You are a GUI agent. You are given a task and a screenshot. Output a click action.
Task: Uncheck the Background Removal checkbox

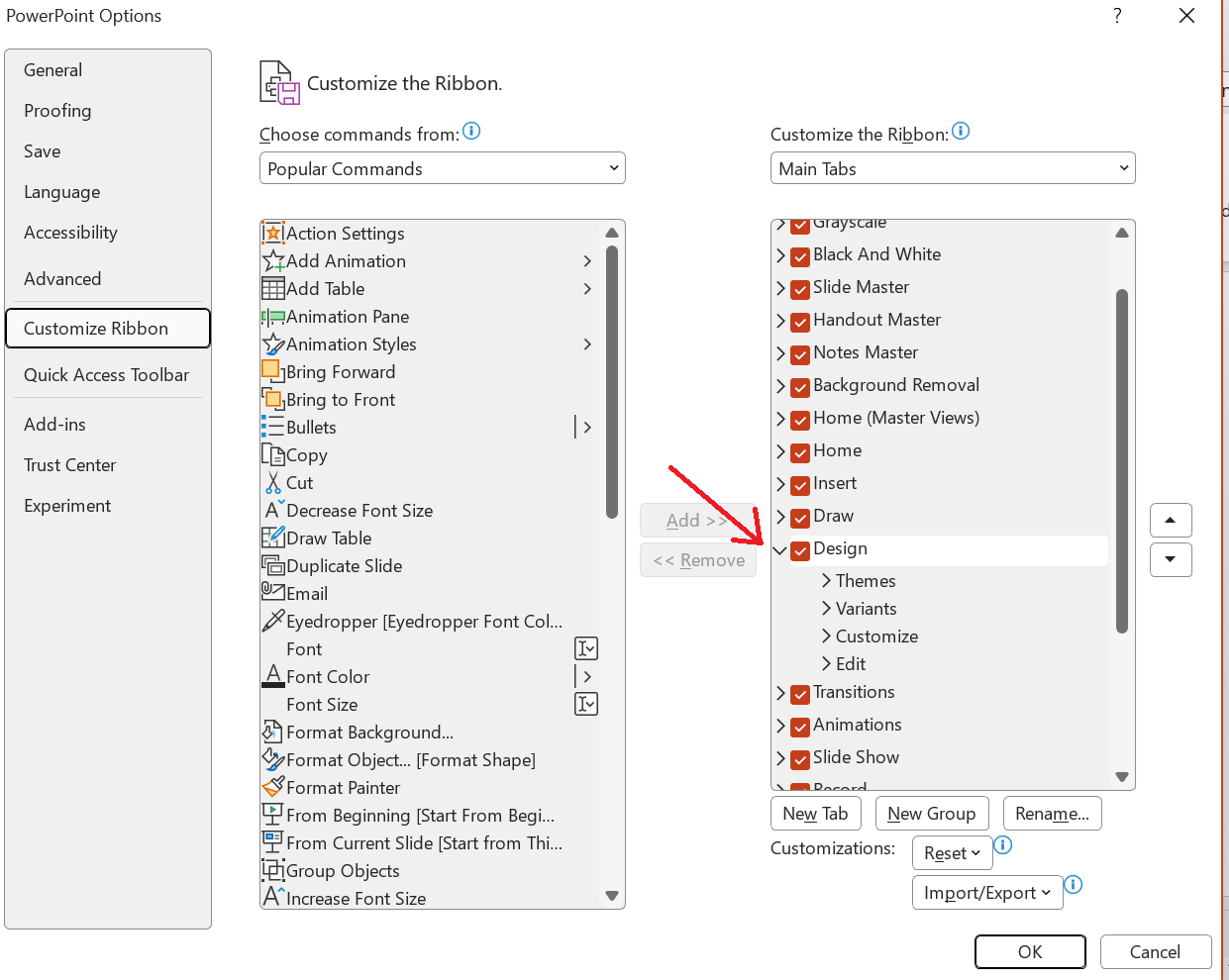pyautogui.click(x=800, y=387)
